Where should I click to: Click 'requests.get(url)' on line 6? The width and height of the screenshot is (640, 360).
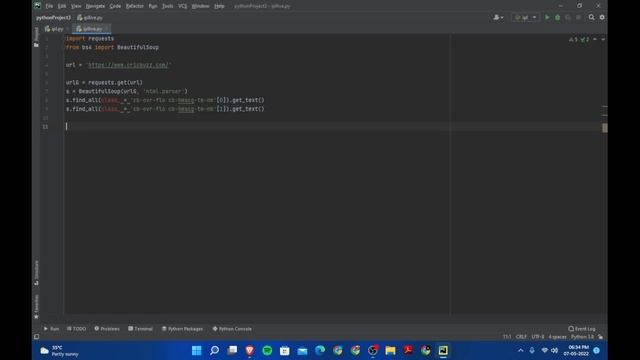click(116, 82)
